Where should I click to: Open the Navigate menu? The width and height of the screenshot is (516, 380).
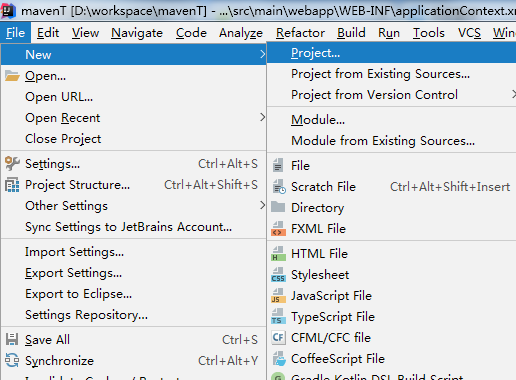(x=137, y=33)
